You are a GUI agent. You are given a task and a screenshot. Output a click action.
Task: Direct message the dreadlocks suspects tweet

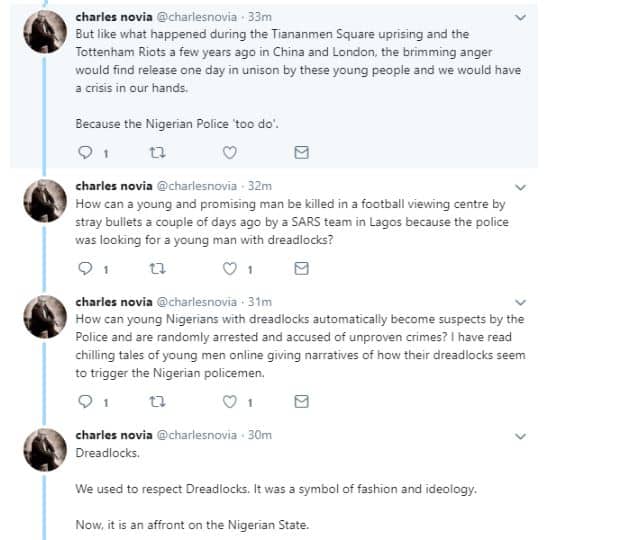tap(301, 402)
